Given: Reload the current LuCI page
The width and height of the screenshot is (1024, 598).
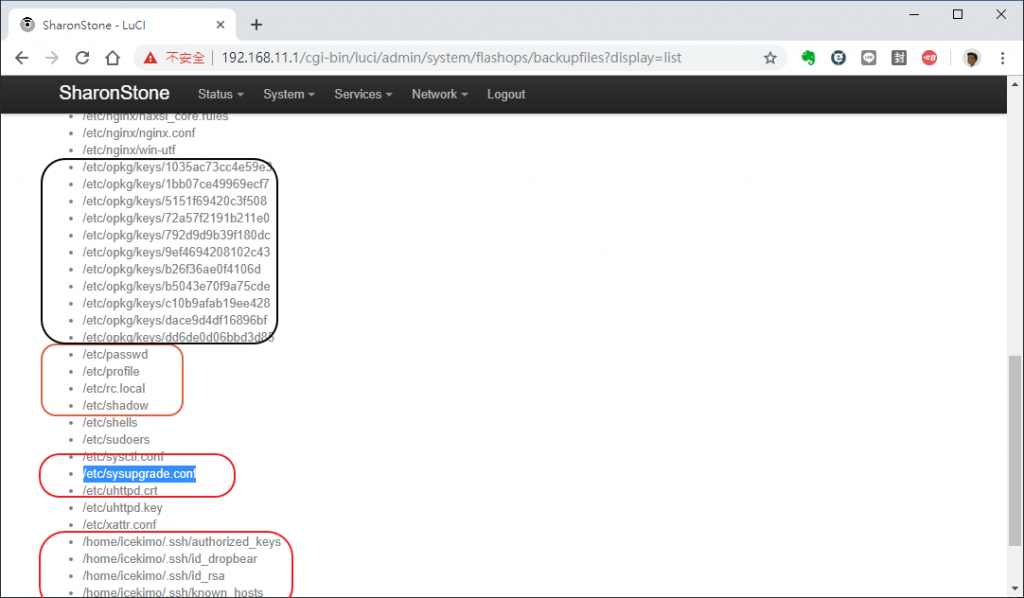Looking at the screenshot, I should click(x=82, y=58).
